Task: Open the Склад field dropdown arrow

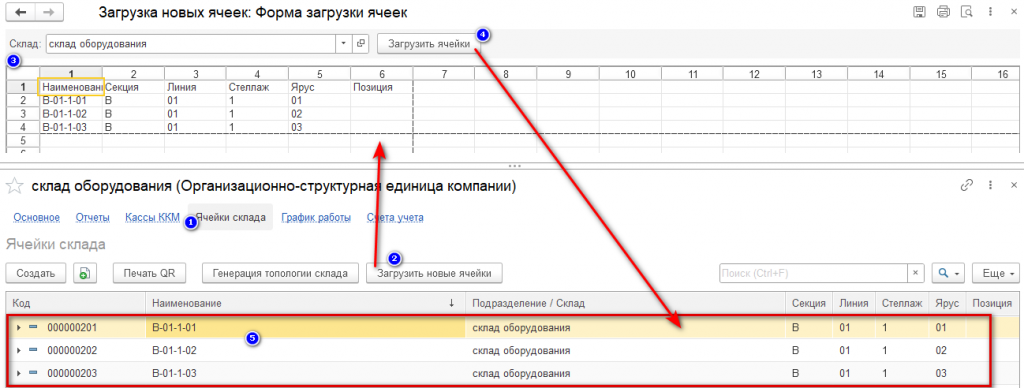Action: [344, 44]
